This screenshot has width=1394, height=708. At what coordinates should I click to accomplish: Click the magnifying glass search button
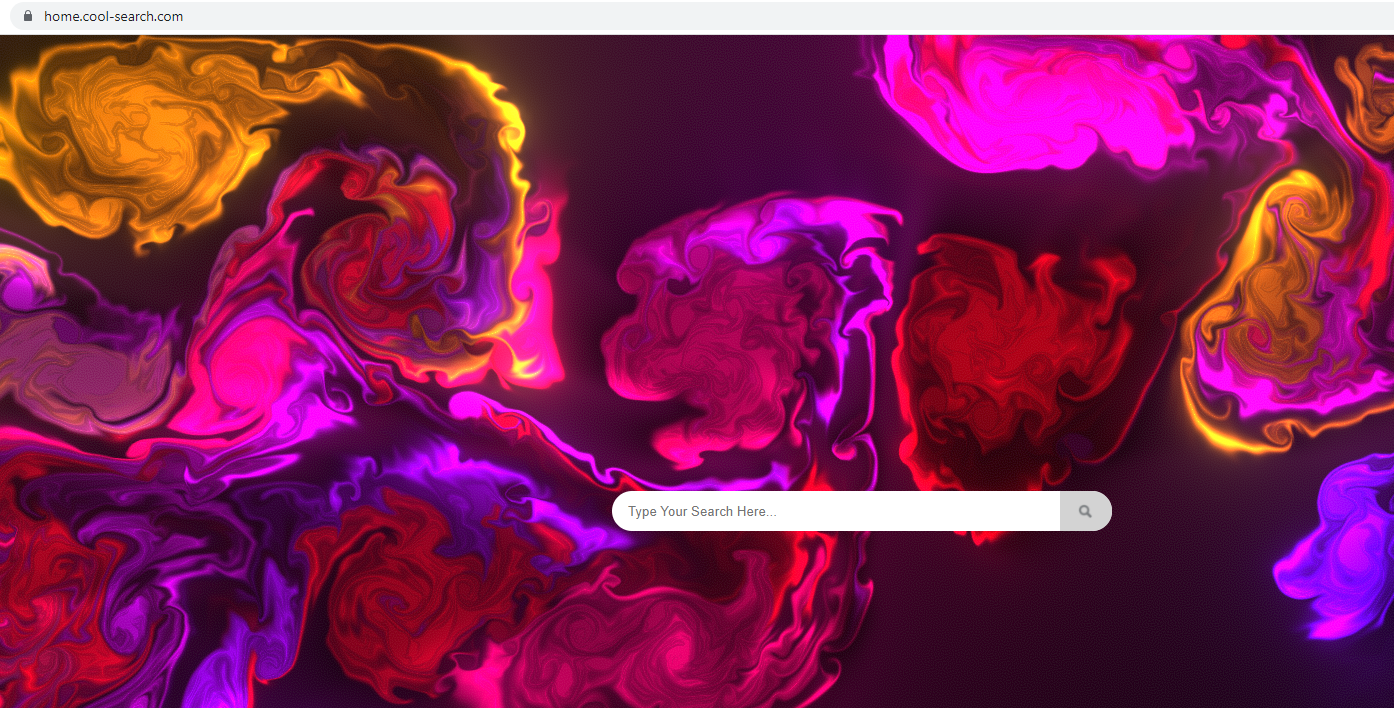tap(1086, 511)
